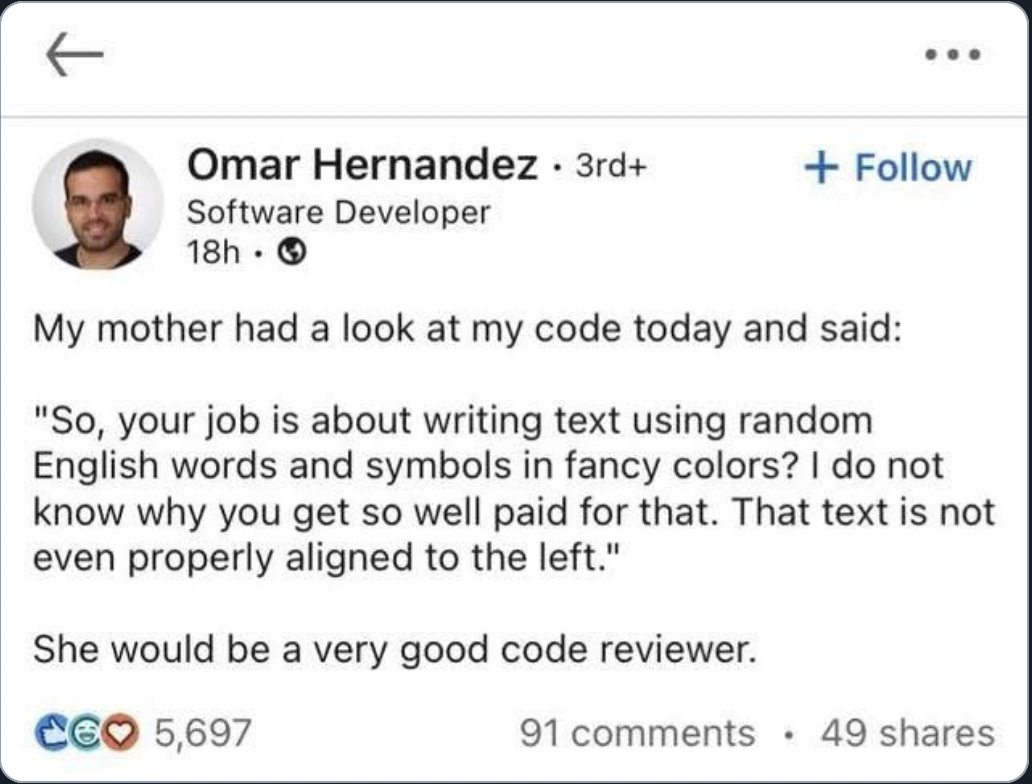Click the "very good code reviewer" sentence
The image size is (1032, 784).
click(x=392, y=651)
